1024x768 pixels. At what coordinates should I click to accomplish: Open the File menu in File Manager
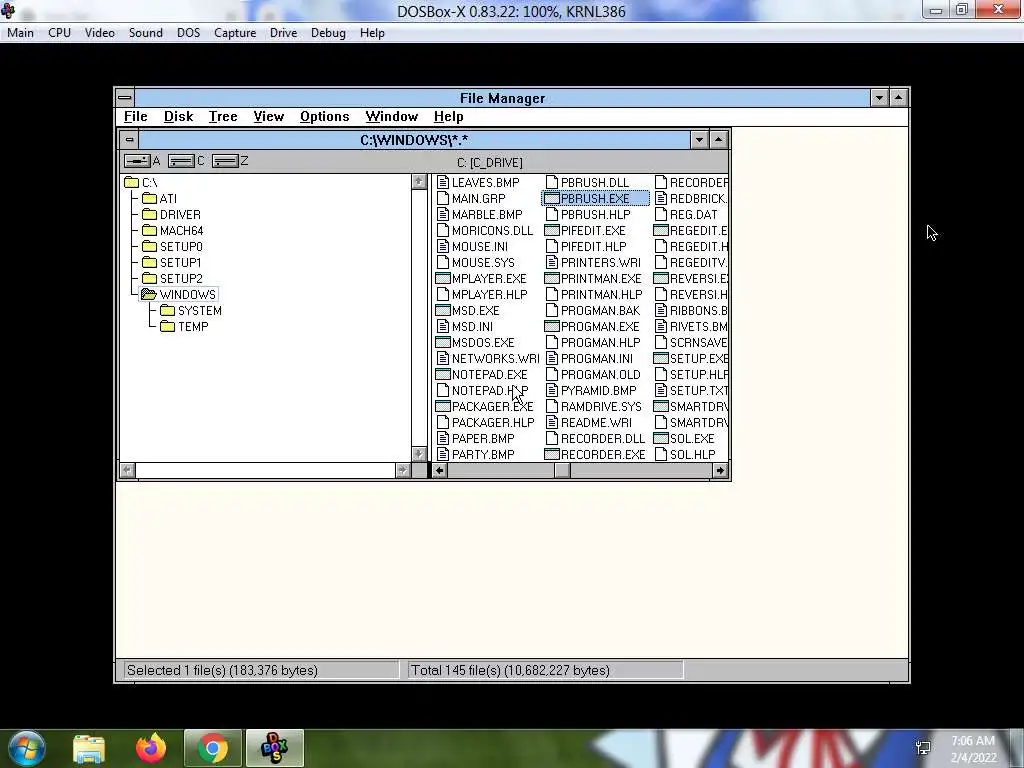click(x=136, y=116)
